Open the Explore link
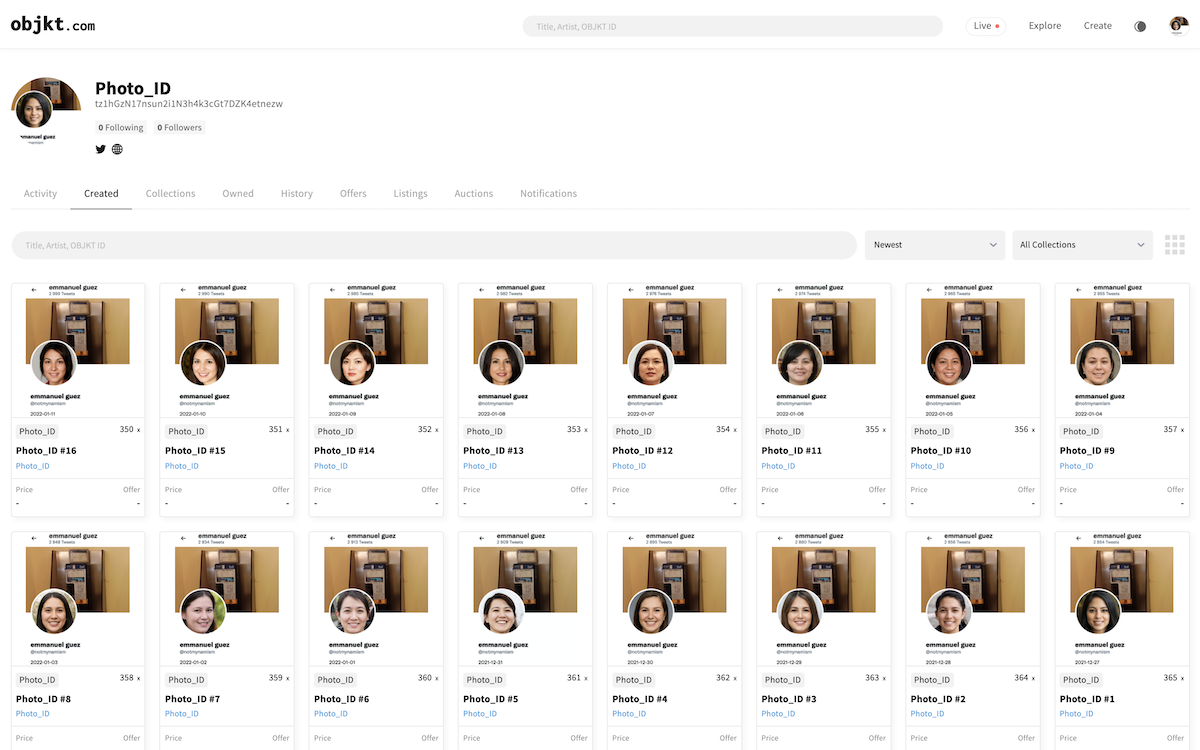 tap(1045, 26)
